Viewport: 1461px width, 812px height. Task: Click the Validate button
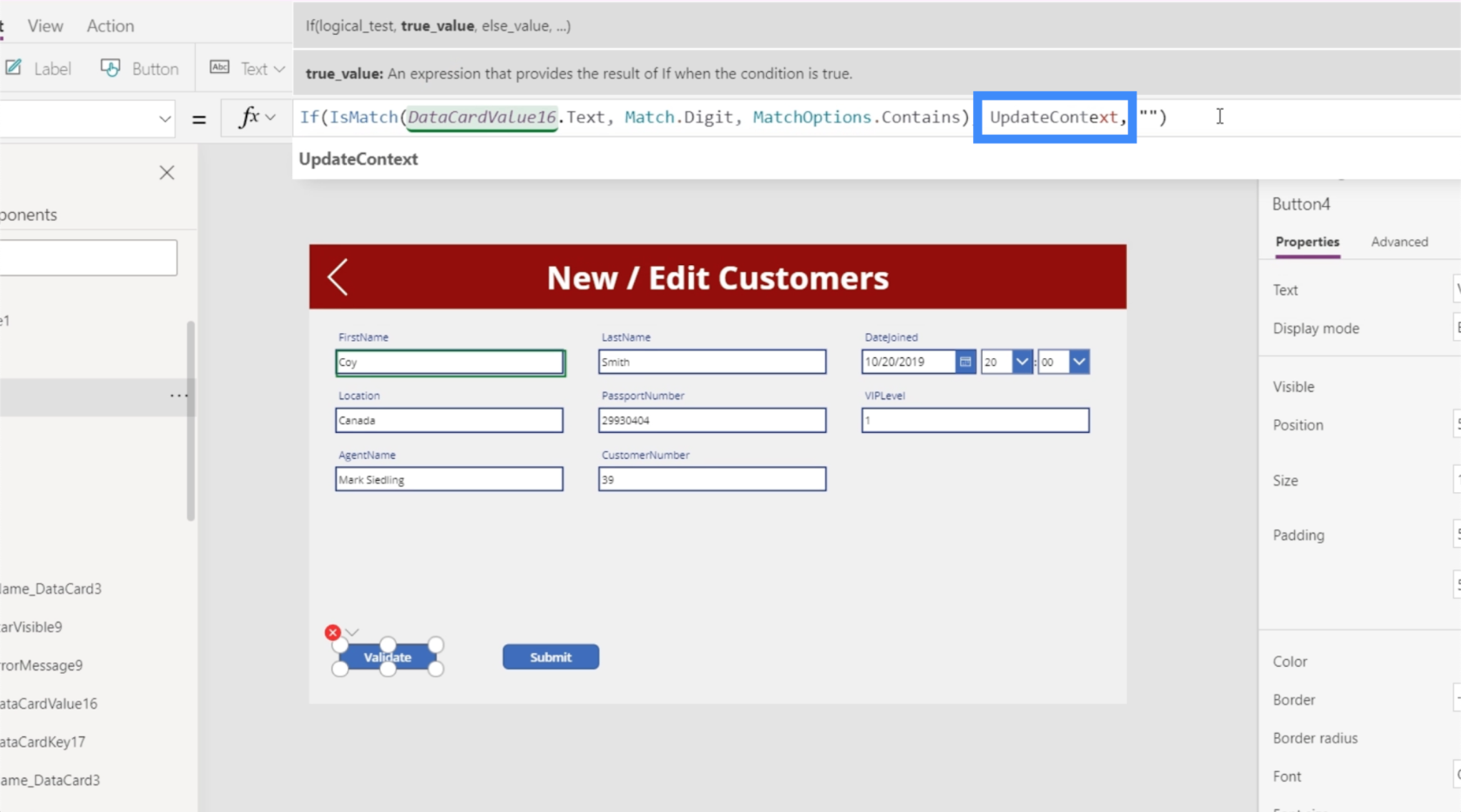pyautogui.click(x=388, y=657)
